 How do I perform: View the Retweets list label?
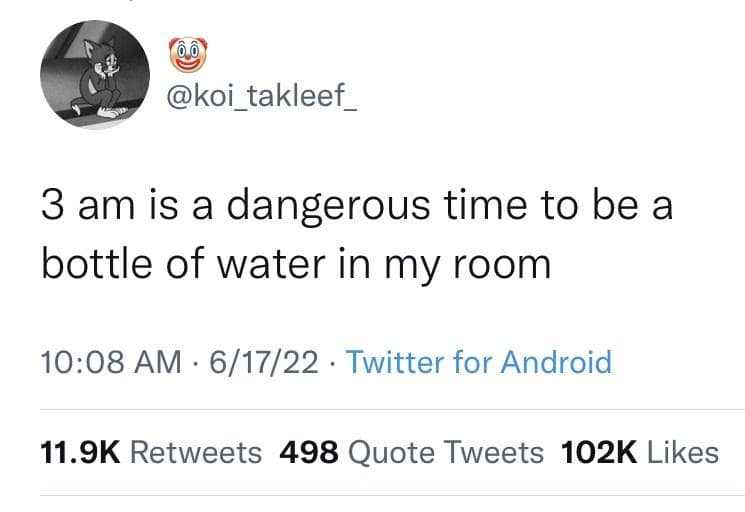click(x=196, y=452)
